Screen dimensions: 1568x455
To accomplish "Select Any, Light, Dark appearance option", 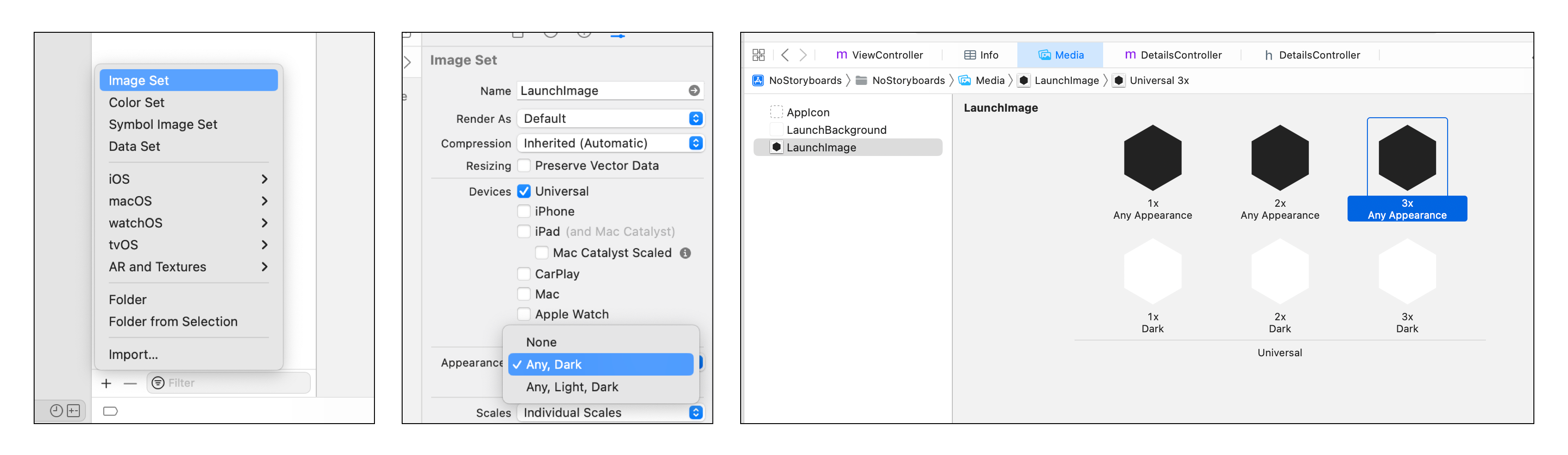I will [x=601, y=387].
